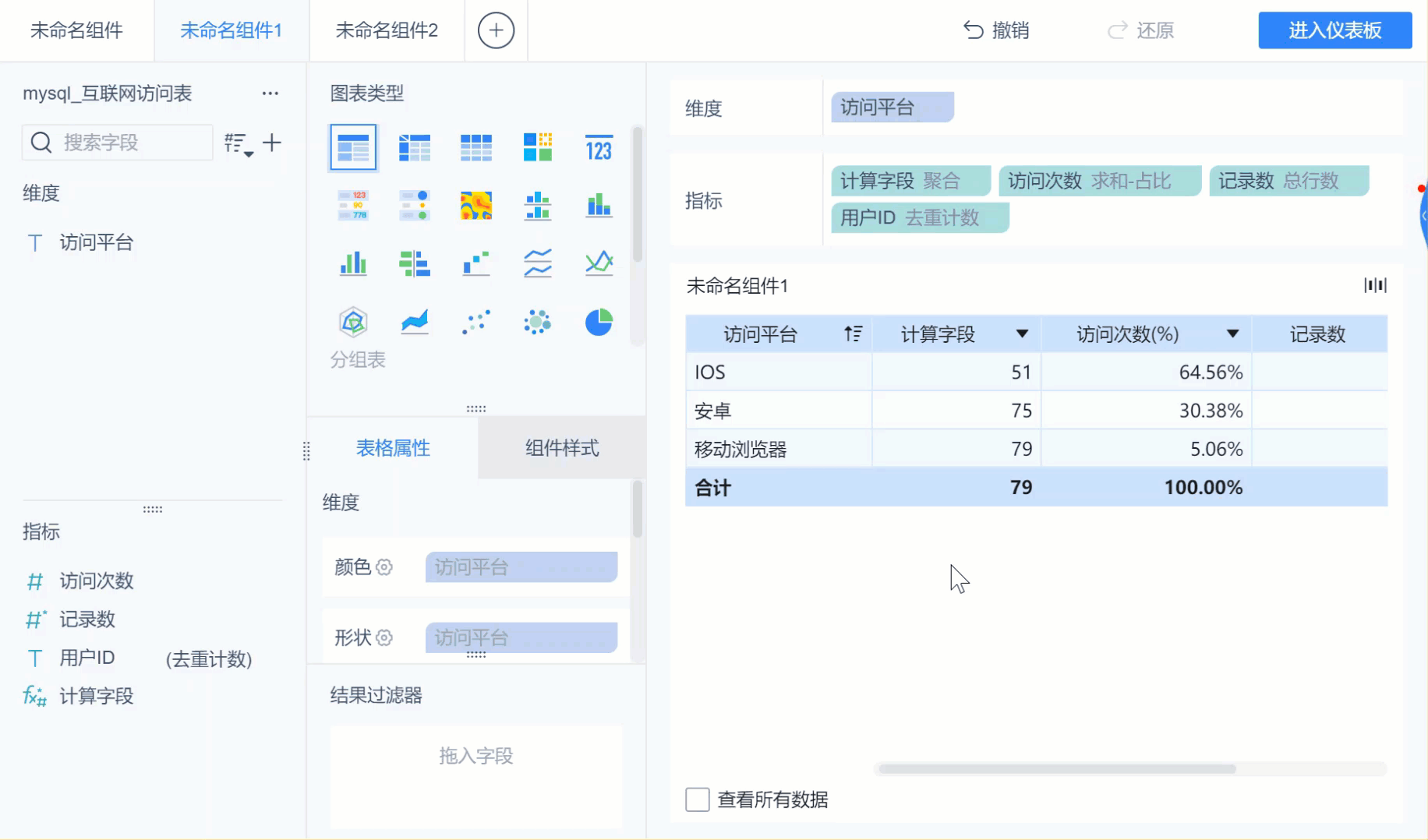
Task: Select the bubble cluster chart type
Action: pos(538,322)
